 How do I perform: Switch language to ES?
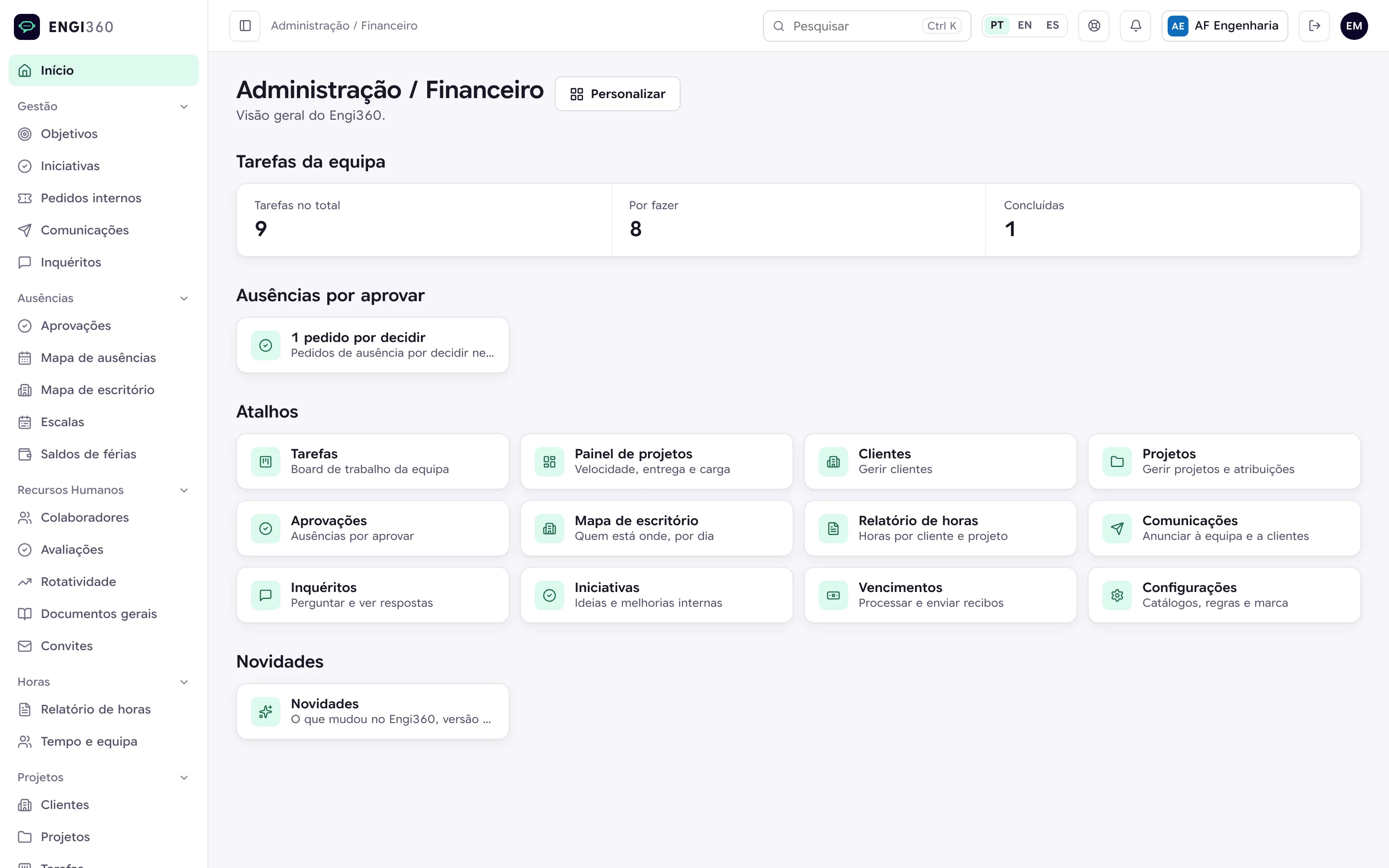click(x=1052, y=26)
